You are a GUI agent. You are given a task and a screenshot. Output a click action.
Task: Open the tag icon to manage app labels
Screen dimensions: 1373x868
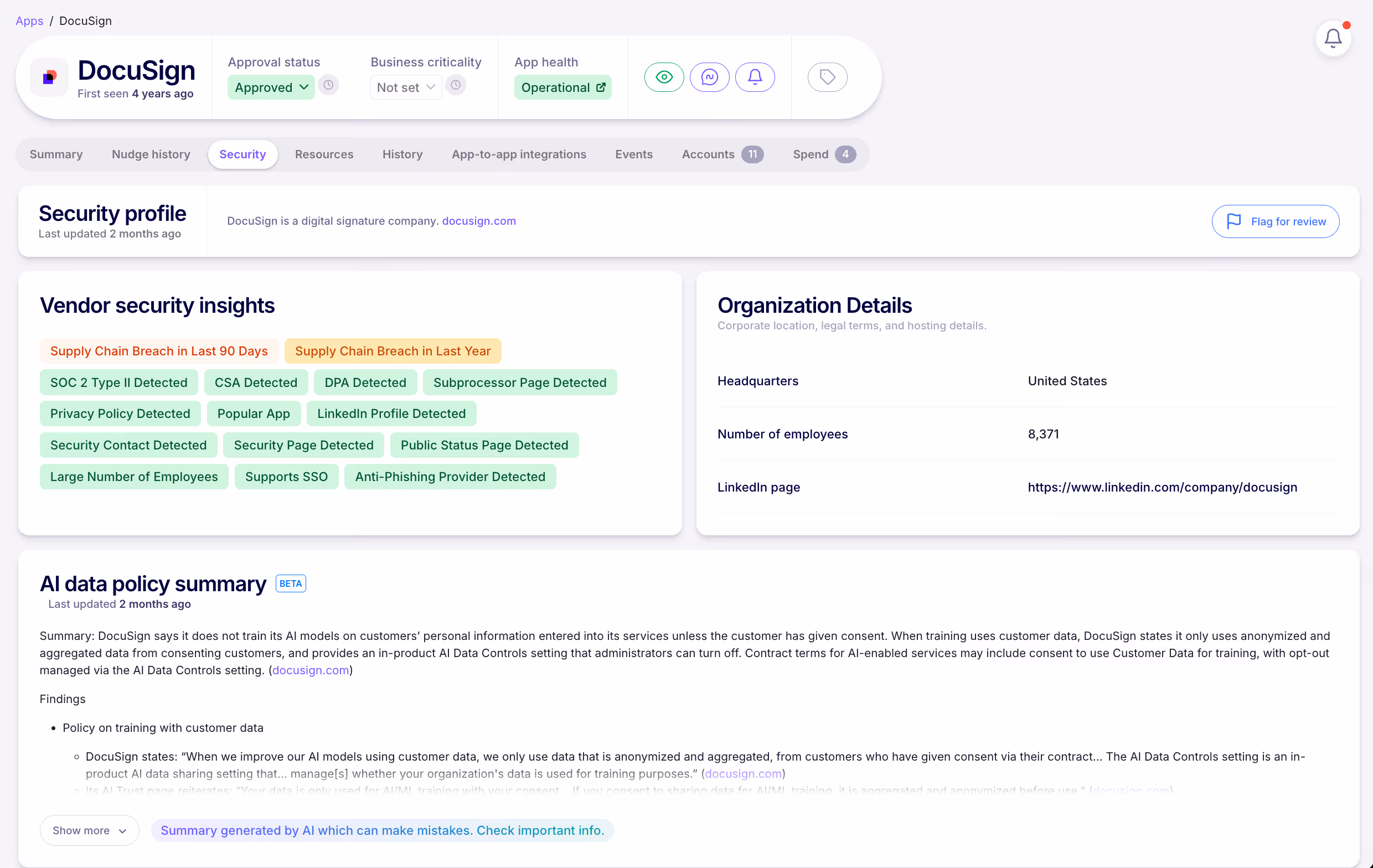coord(827,77)
